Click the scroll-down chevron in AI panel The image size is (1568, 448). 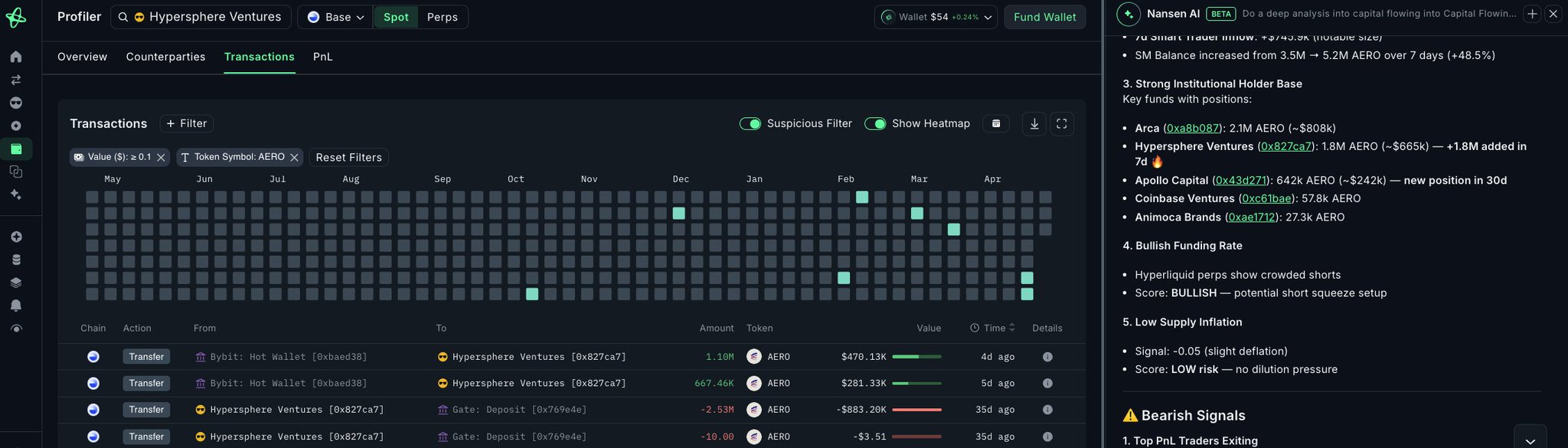[1530, 440]
